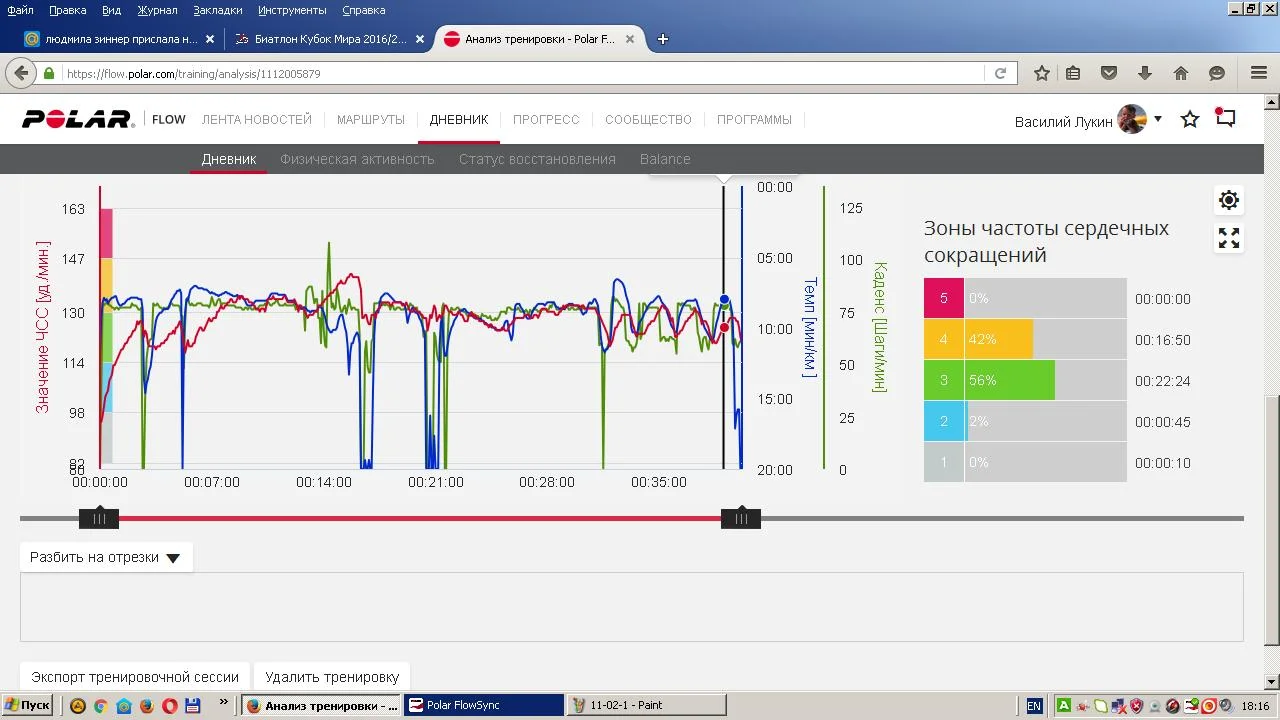Reload the page in address bar
This screenshot has width=1280, height=720.
coord(1000,73)
